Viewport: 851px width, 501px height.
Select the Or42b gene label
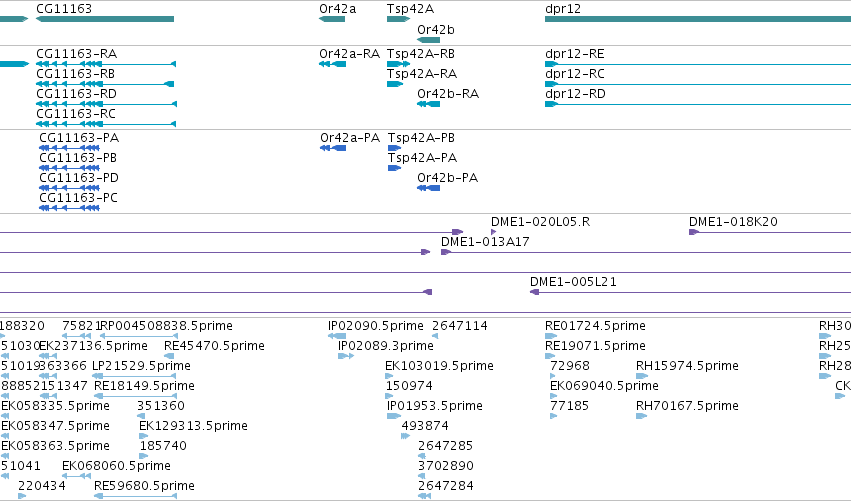(436, 30)
